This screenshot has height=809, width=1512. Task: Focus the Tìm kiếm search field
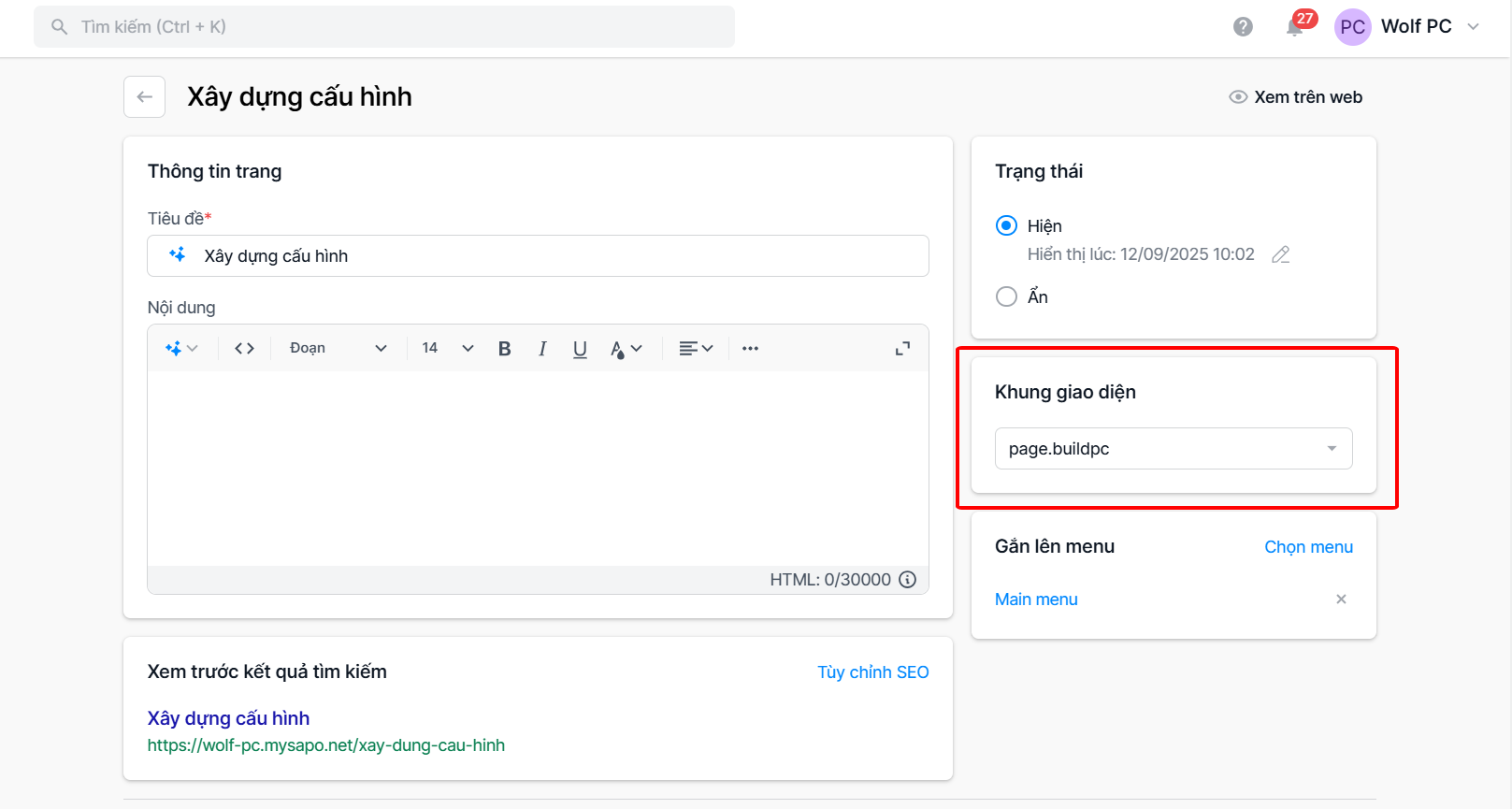(x=384, y=26)
